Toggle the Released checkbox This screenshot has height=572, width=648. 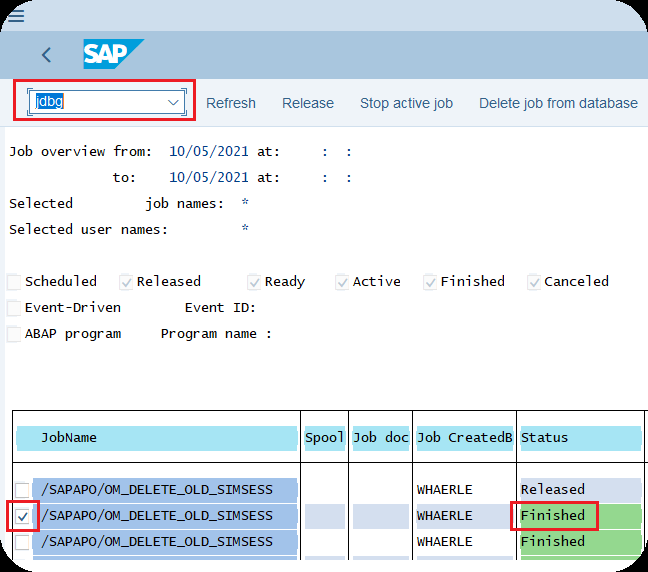pyautogui.click(x=126, y=282)
